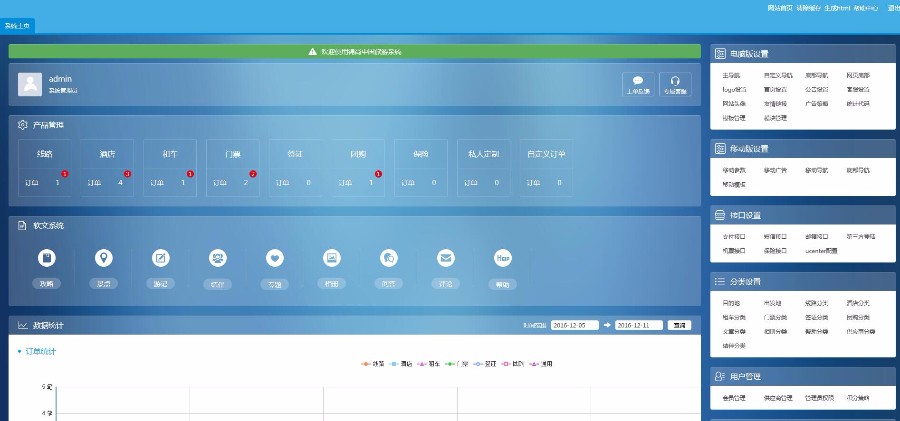This screenshot has height=421, width=900.
Task: Click the line-chart icon beside 数据统计
Action: pyautogui.click(x=22, y=325)
